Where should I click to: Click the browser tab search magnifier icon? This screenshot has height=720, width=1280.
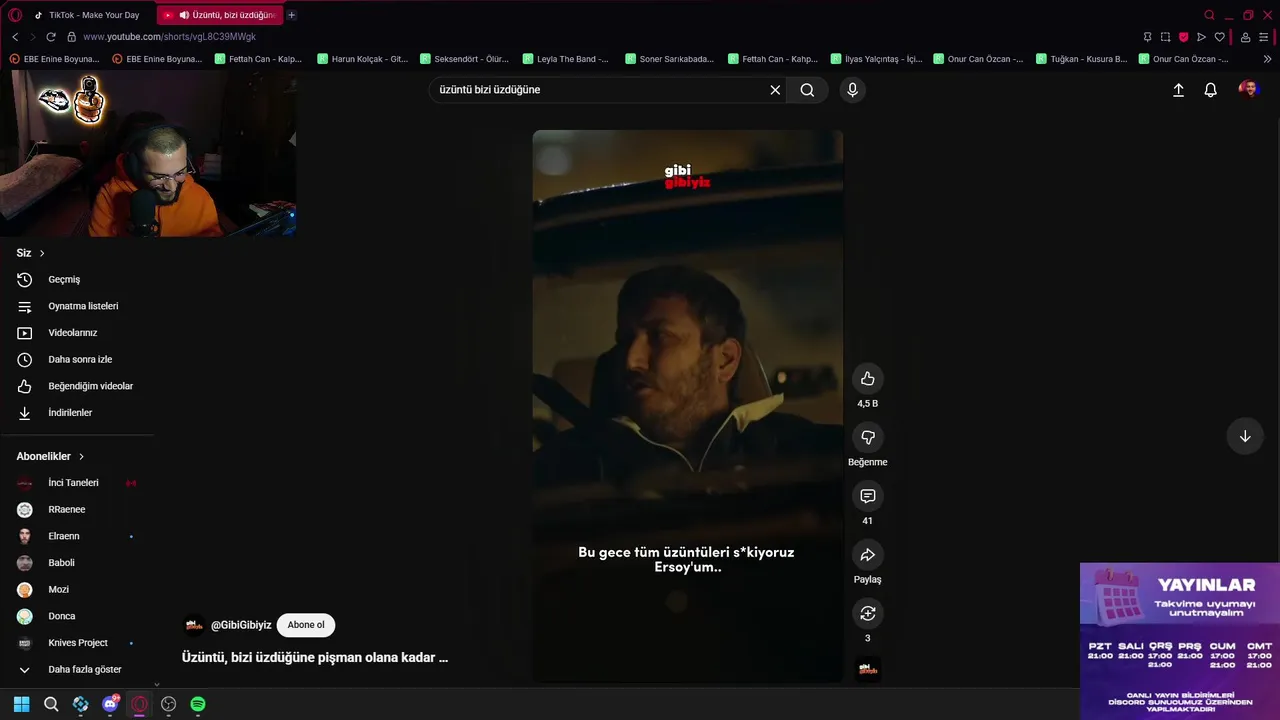pyautogui.click(x=1209, y=15)
